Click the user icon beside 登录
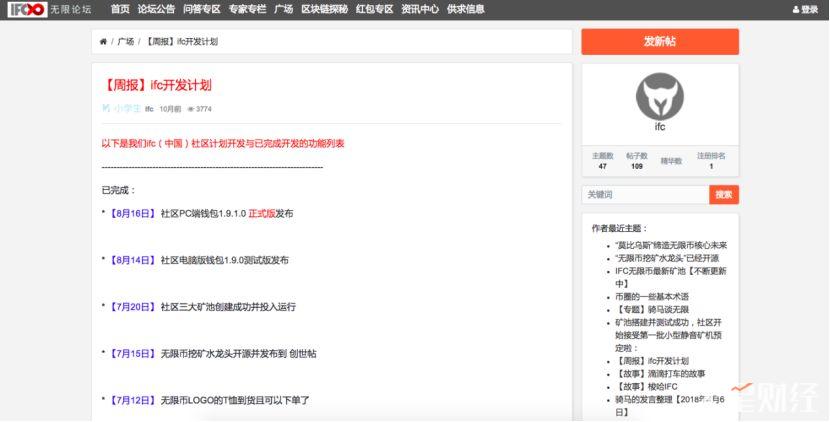Screen dimensions: 830x422 796,10
